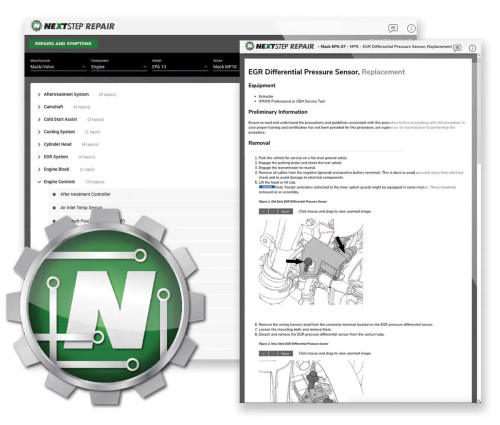Image resolution: width=500 pixels, height=425 pixels.
Task: Open the feedback chat icon in back window
Action: pyautogui.click(x=393, y=28)
